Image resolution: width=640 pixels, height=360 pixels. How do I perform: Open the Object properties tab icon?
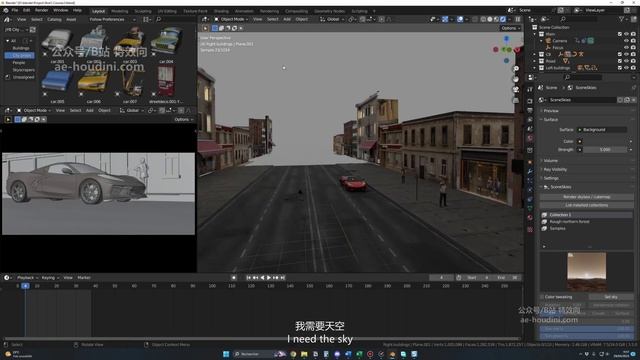(530, 162)
